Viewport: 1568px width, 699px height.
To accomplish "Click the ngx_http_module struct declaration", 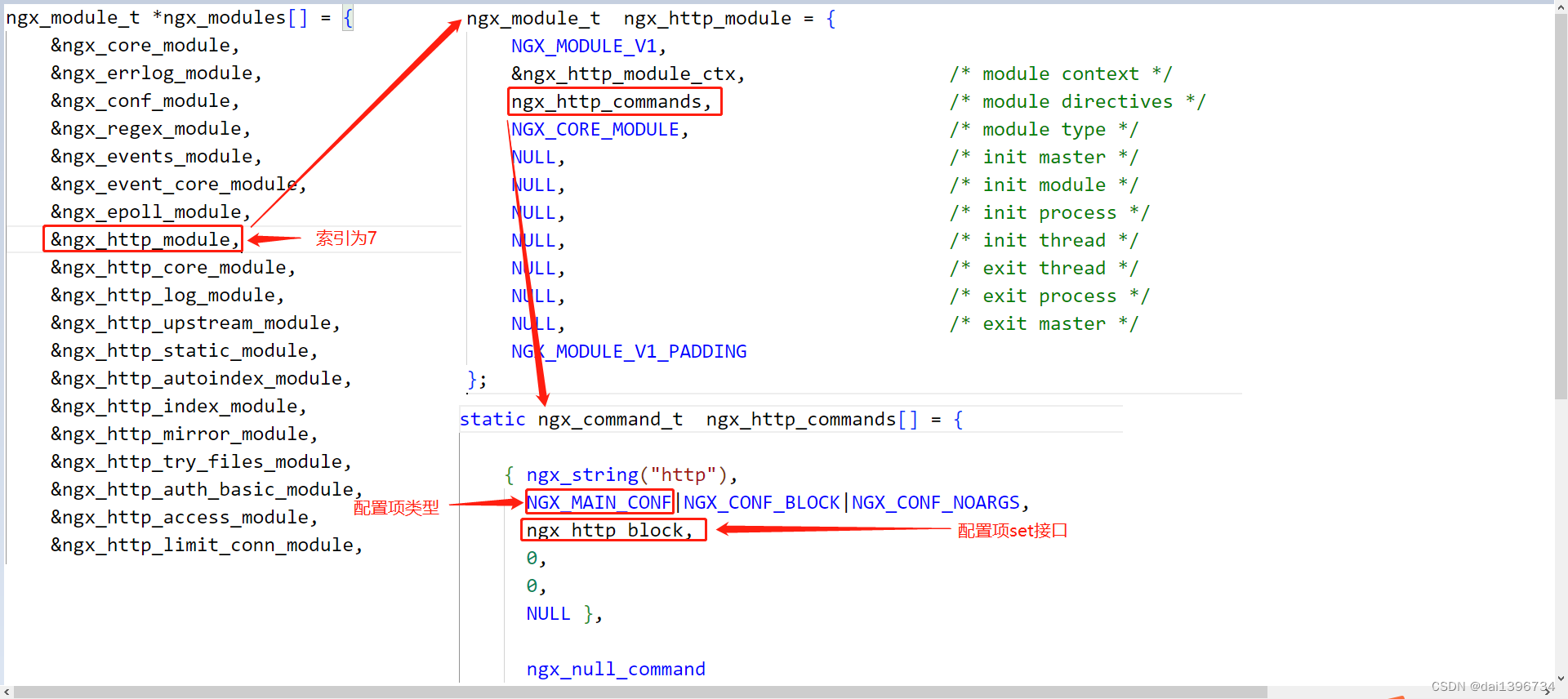I will (x=651, y=18).
